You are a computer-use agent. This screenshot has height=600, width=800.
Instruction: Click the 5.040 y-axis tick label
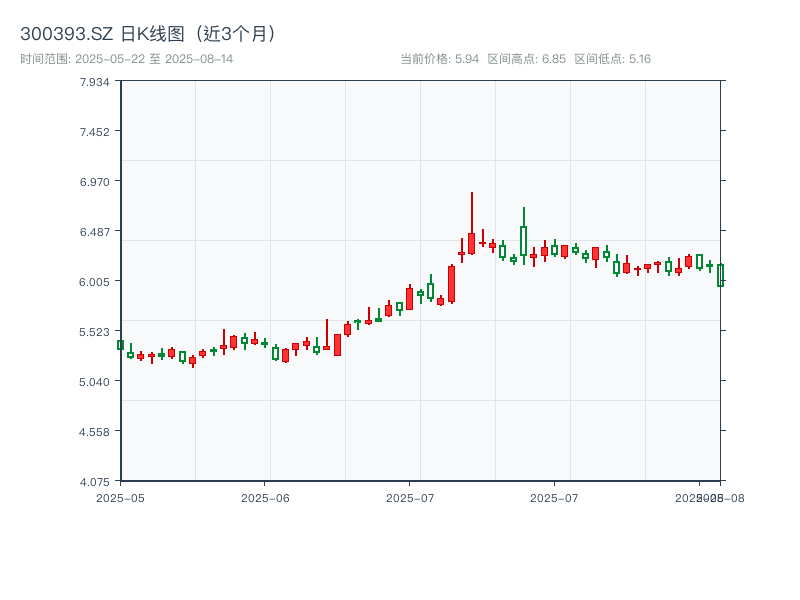point(94,382)
